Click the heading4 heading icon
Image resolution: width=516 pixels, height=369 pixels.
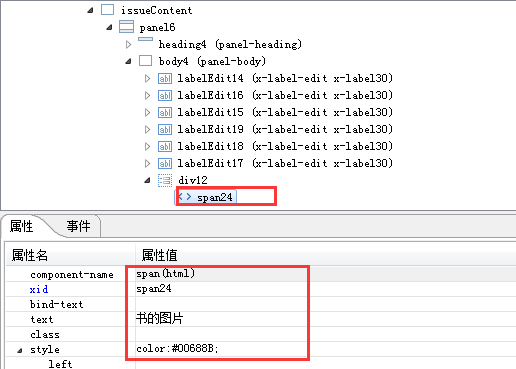point(145,39)
